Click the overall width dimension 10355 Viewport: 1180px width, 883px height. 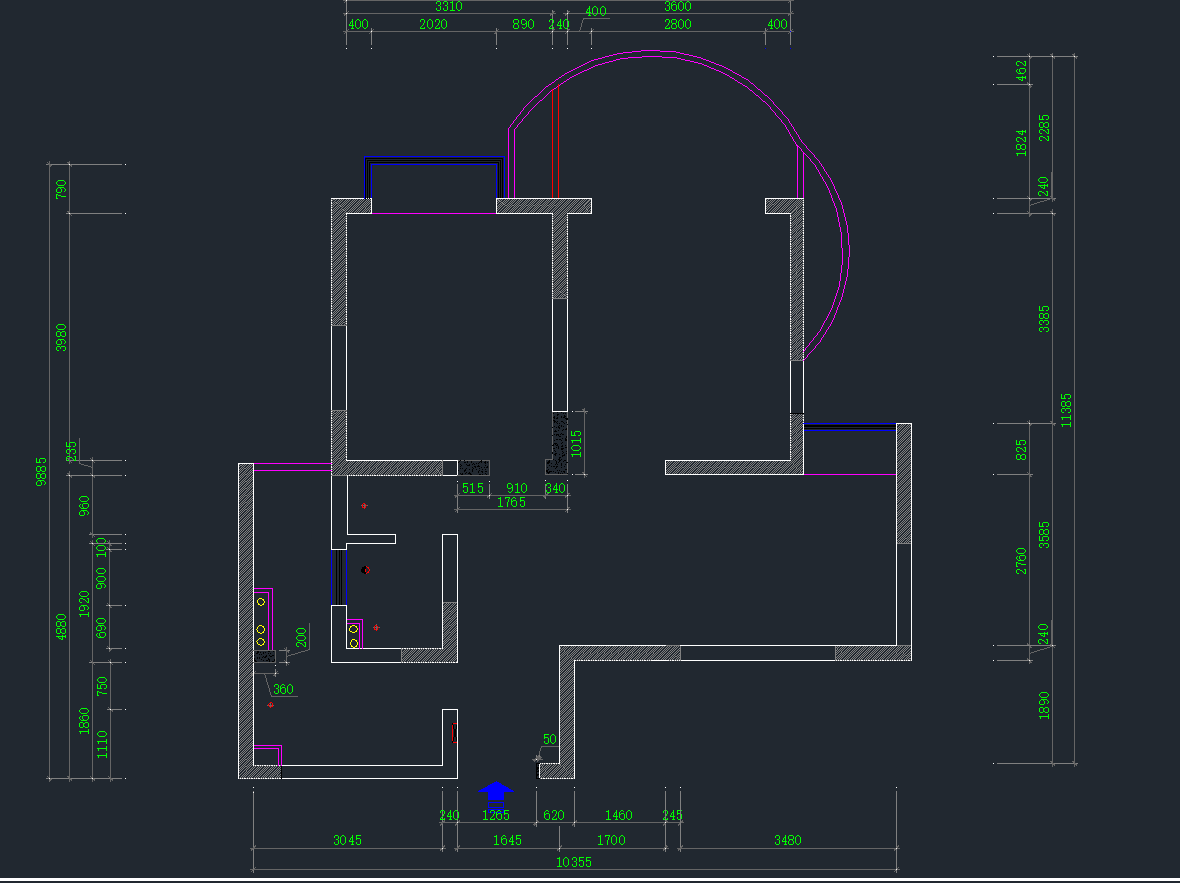tap(572, 862)
